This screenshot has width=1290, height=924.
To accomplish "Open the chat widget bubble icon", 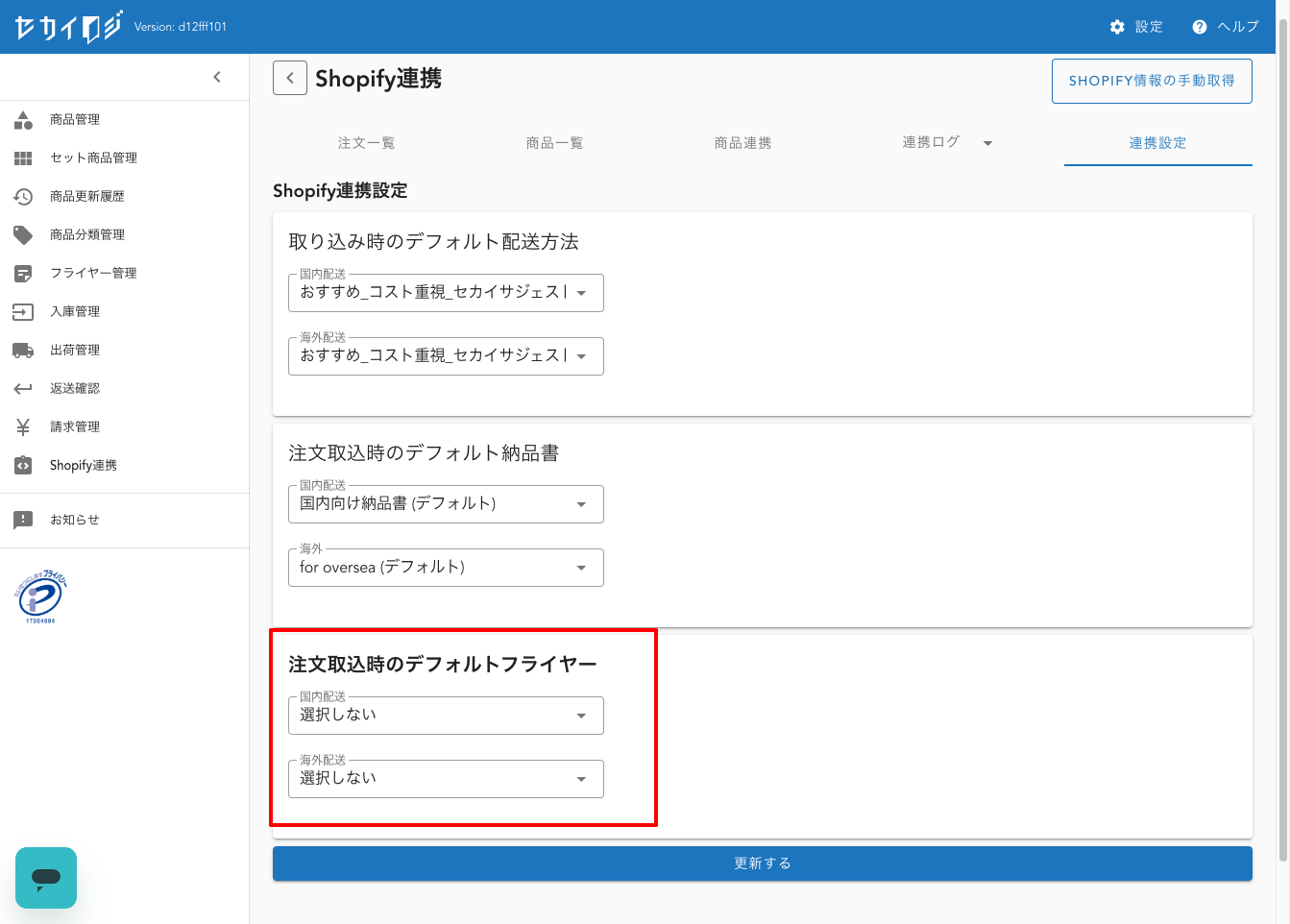I will pyautogui.click(x=46, y=877).
